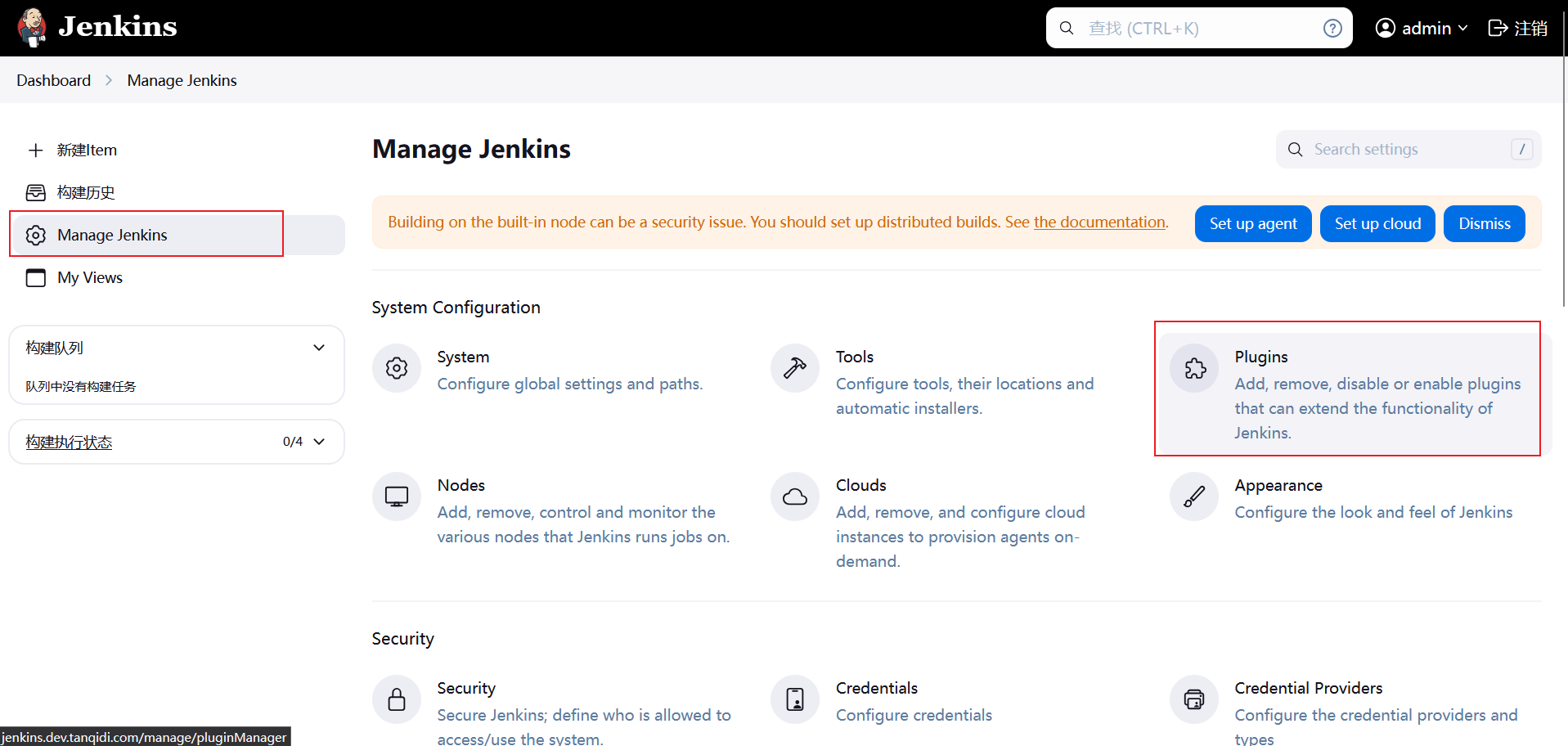Click 队列中没有构建任务 text
The width and height of the screenshot is (1568, 746).
point(81,386)
